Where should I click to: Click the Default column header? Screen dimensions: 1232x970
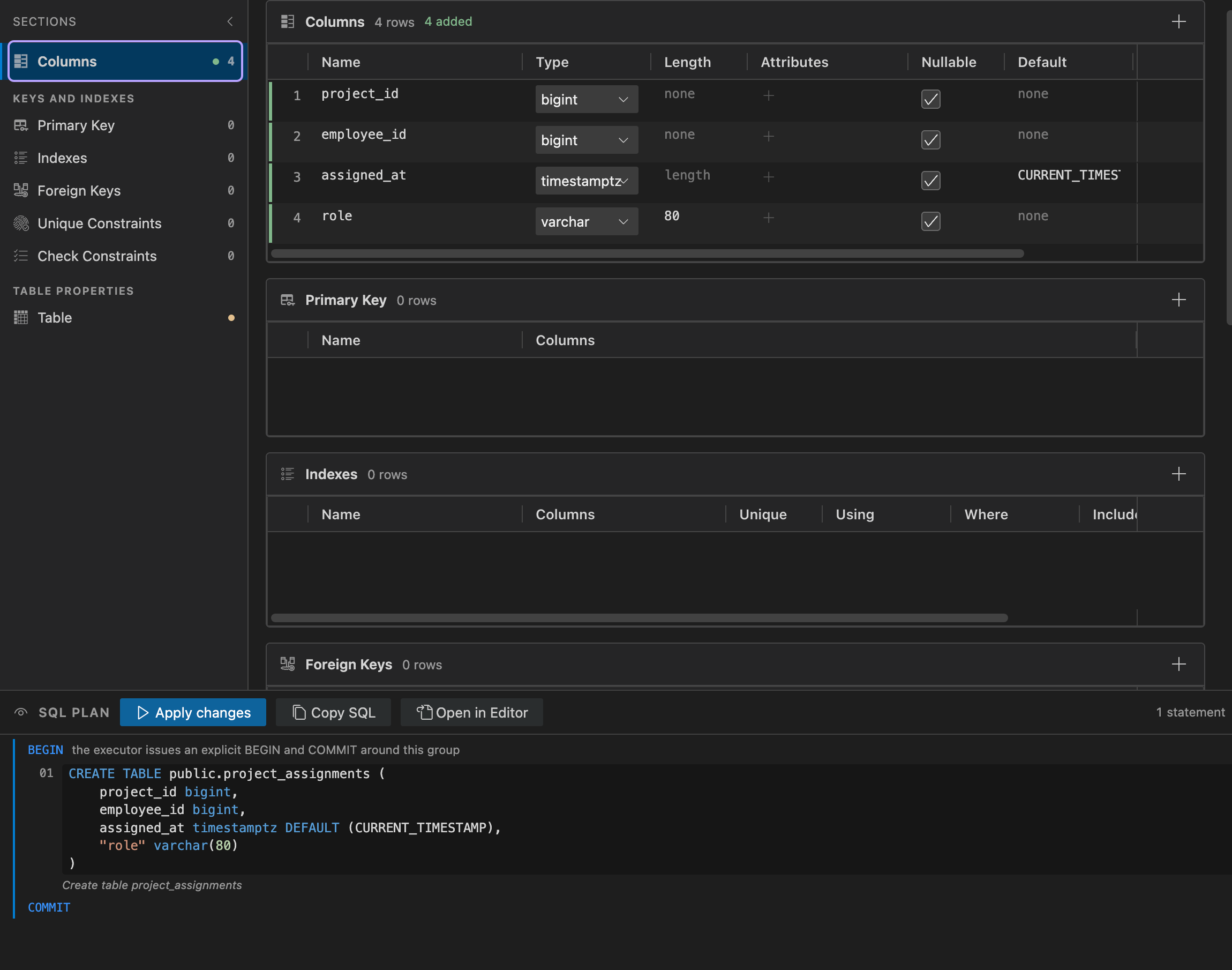pyautogui.click(x=1042, y=62)
